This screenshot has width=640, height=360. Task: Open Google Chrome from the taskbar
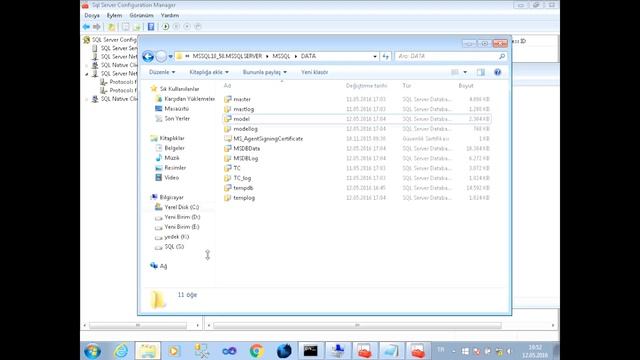click(256, 351)
